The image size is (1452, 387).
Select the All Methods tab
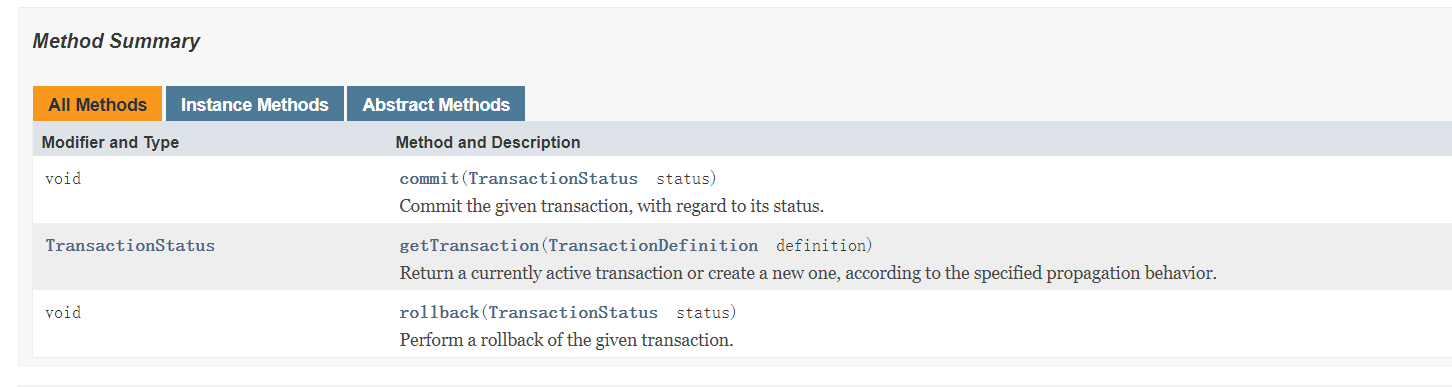(x=97, y=104)
